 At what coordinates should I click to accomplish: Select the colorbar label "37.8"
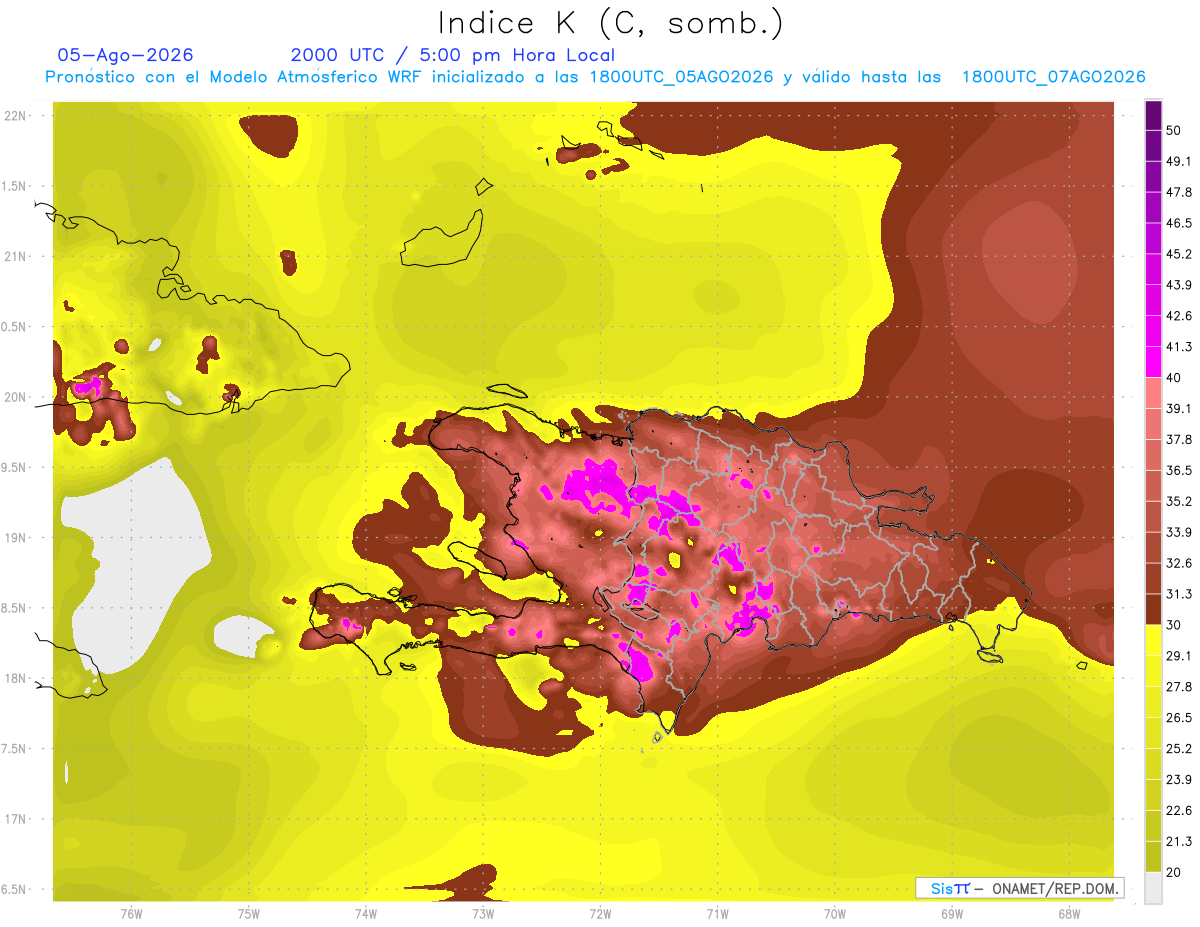tap(1178, 439)
